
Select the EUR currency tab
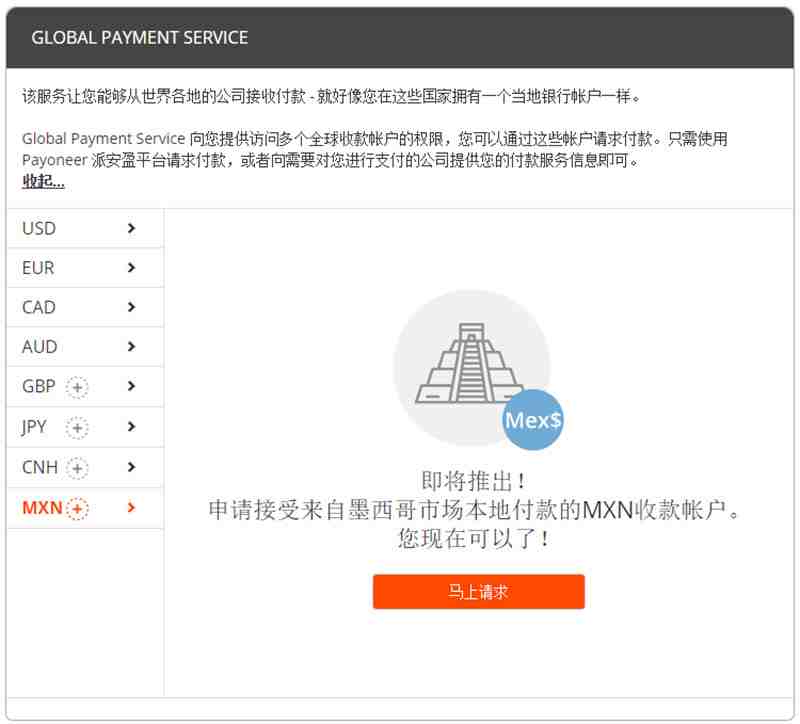(x=85, y=268)
